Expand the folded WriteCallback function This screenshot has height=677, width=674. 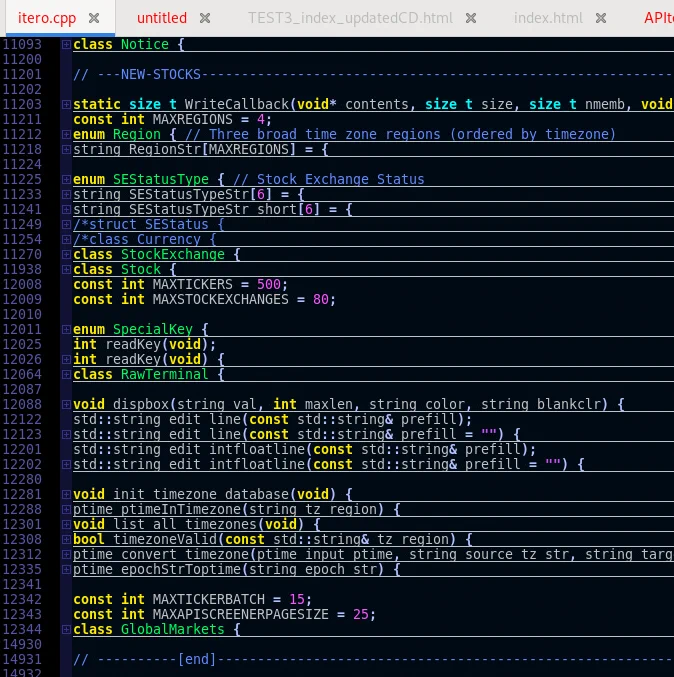(x=66, y=104)
